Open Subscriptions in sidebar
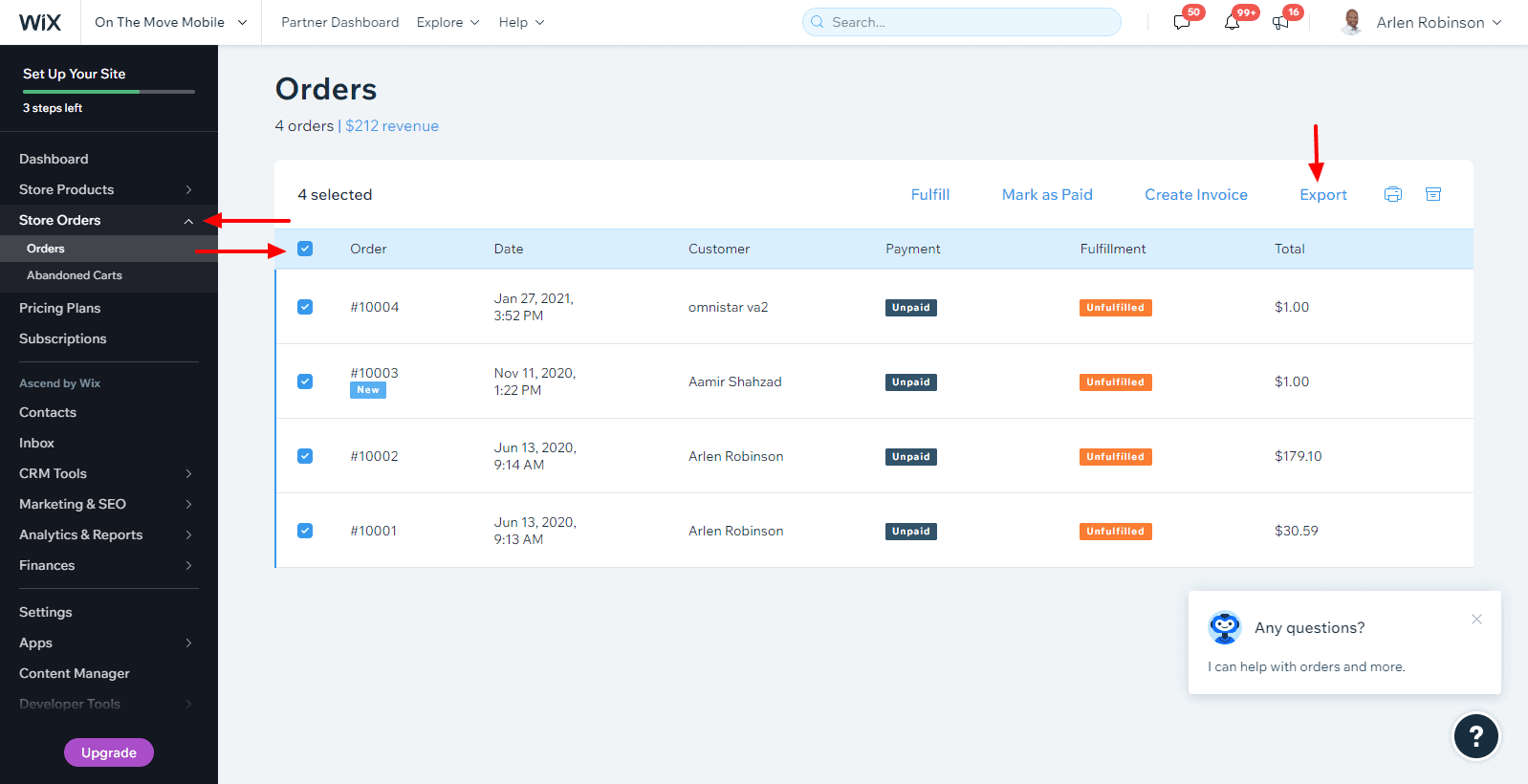This screenshot has width=1528, height=784. [63, 338]
